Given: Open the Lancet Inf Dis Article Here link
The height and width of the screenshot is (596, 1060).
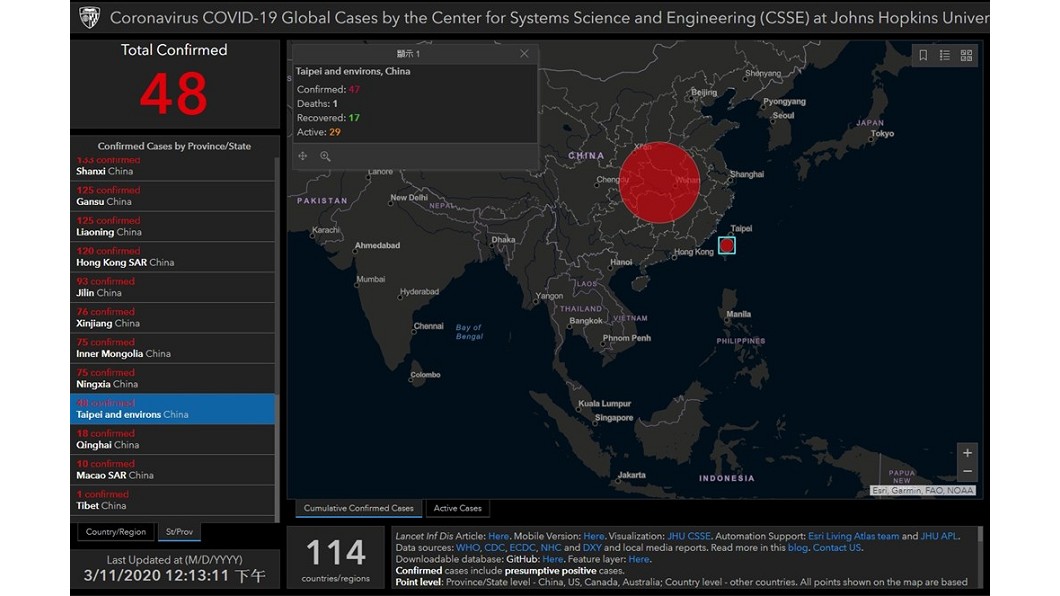Looking at the screenshot, I should (498, 536).
